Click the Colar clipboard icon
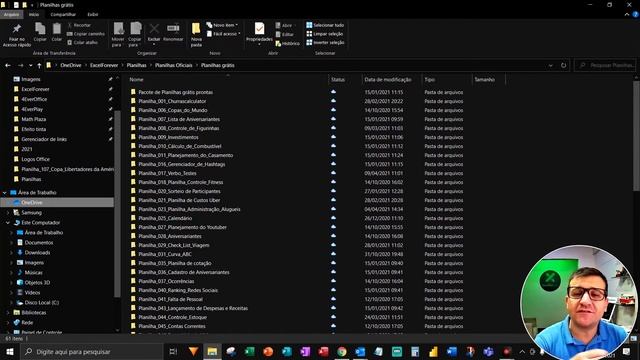The height and width of the screenshot is (360, 640). click(57, 32)
